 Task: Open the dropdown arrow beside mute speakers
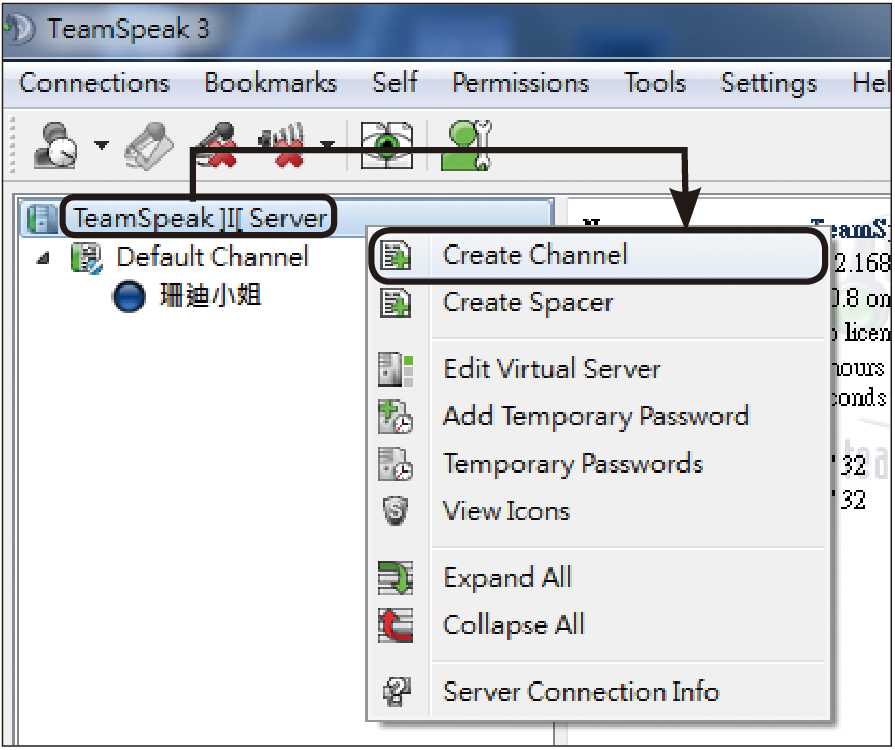(x=326, y=145)
